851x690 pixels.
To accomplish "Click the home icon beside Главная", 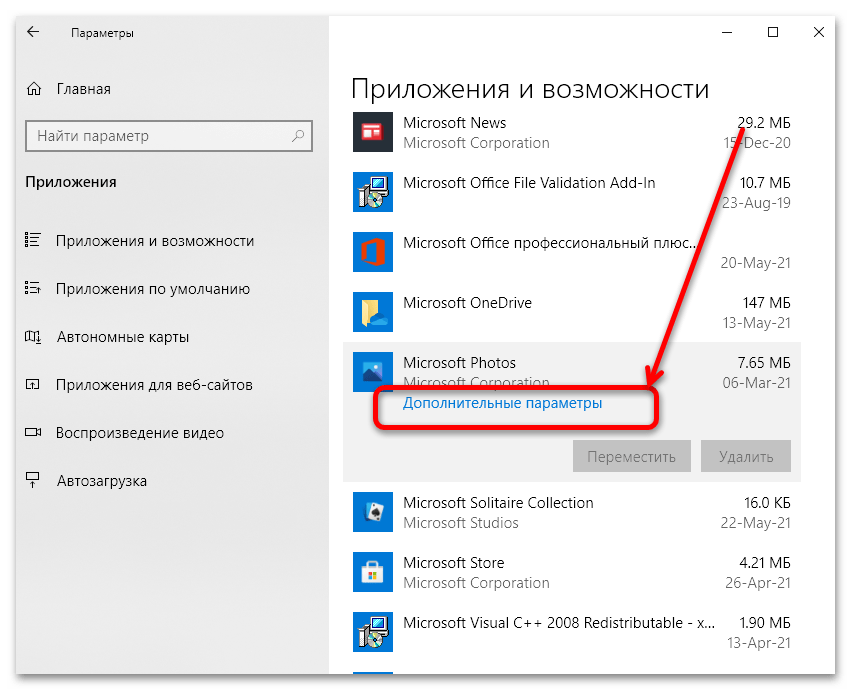I will point(34,88).
